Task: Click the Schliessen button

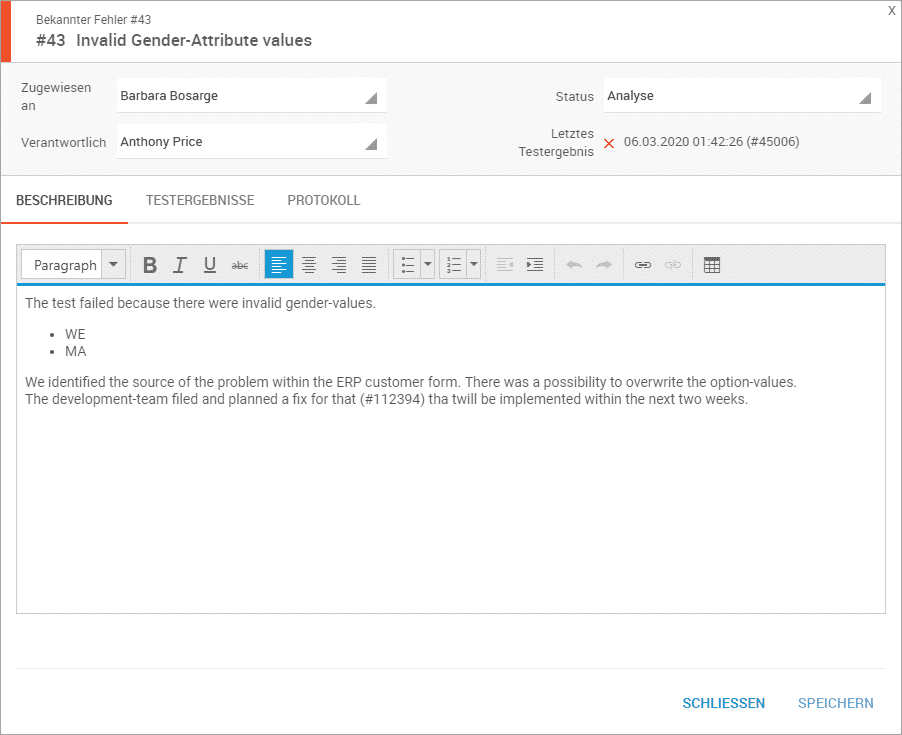Action: point(724,703)
